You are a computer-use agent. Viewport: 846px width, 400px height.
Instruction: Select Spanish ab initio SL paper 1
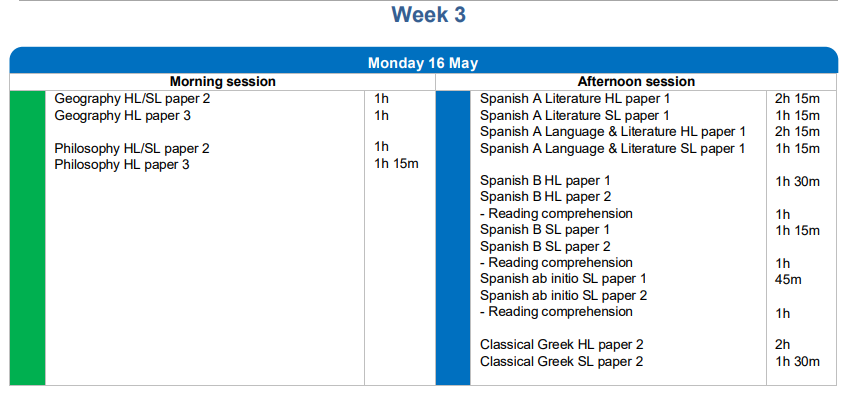564,279
